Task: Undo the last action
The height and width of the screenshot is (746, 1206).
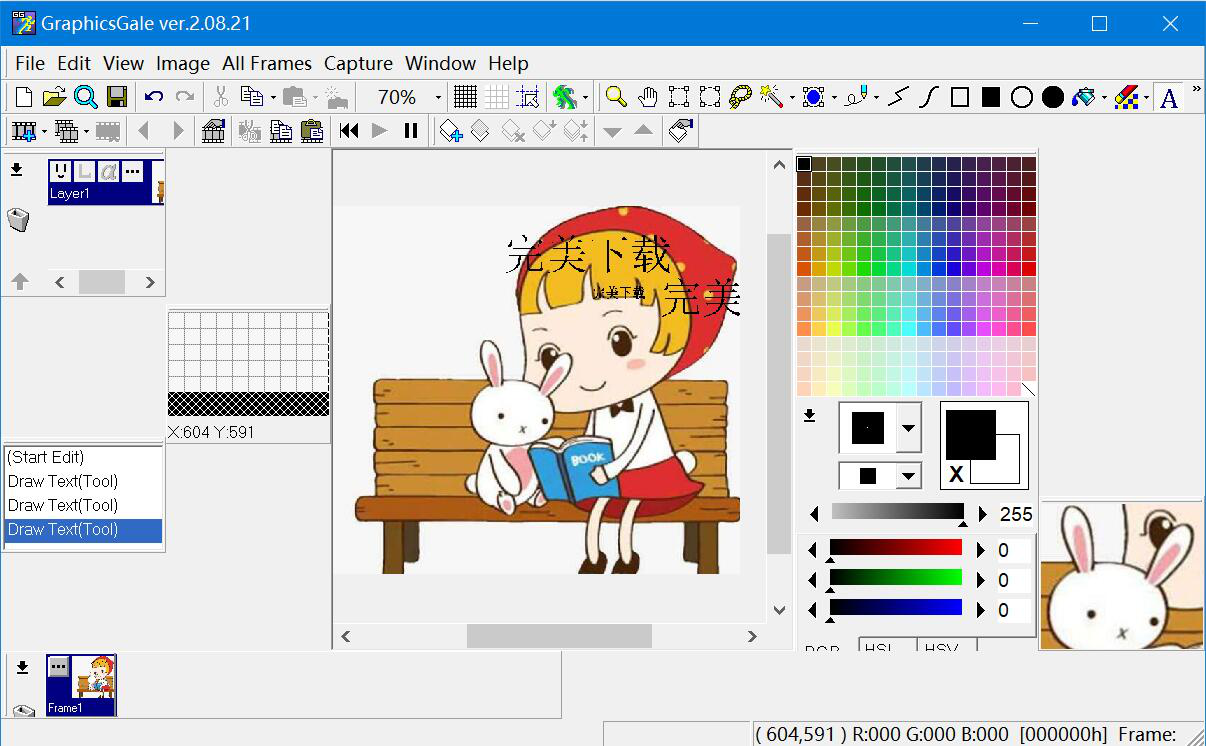Action: [154, 97]
